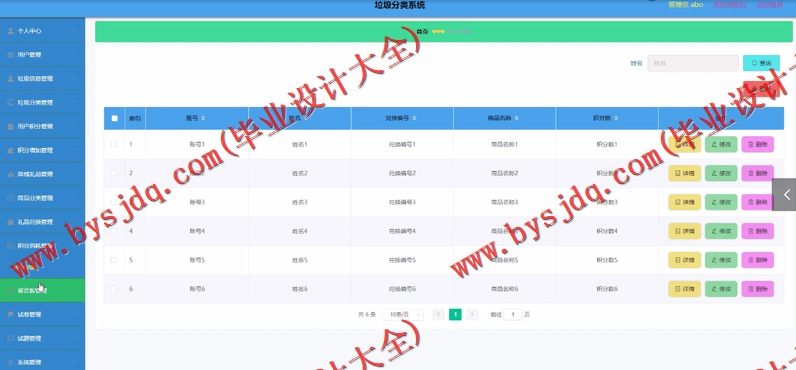
Task: Click the 共 6 条 total count text
Action: [367, 315]
